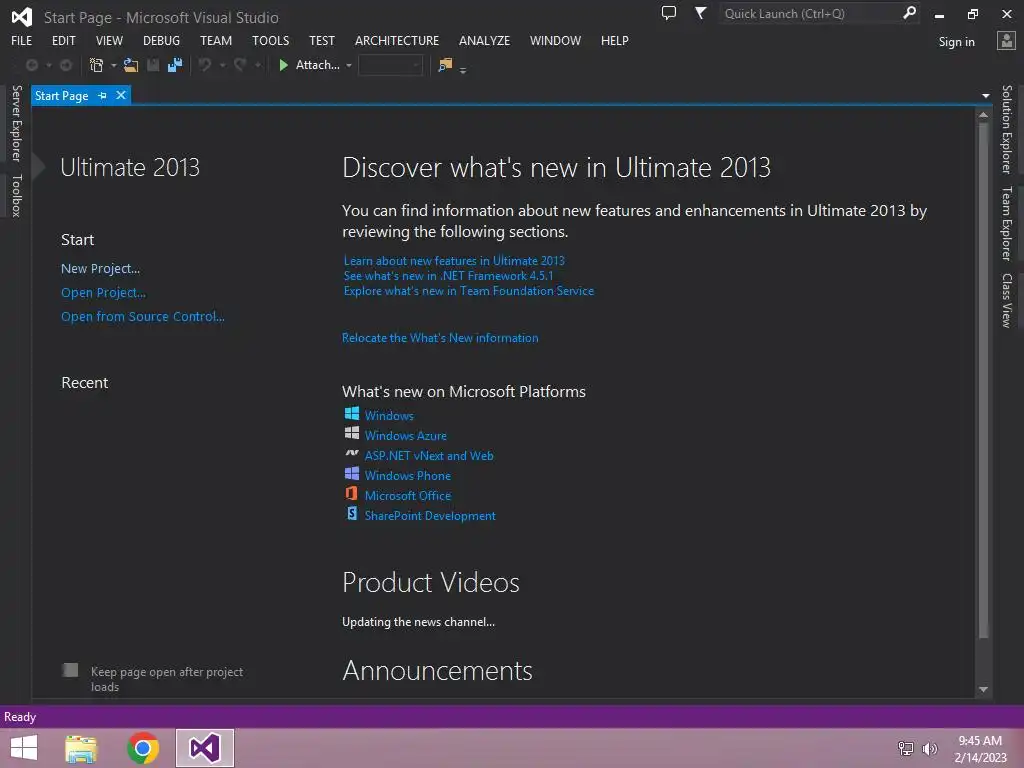
Task: Click the green Start debugging arrow
Action: [283, 65]
